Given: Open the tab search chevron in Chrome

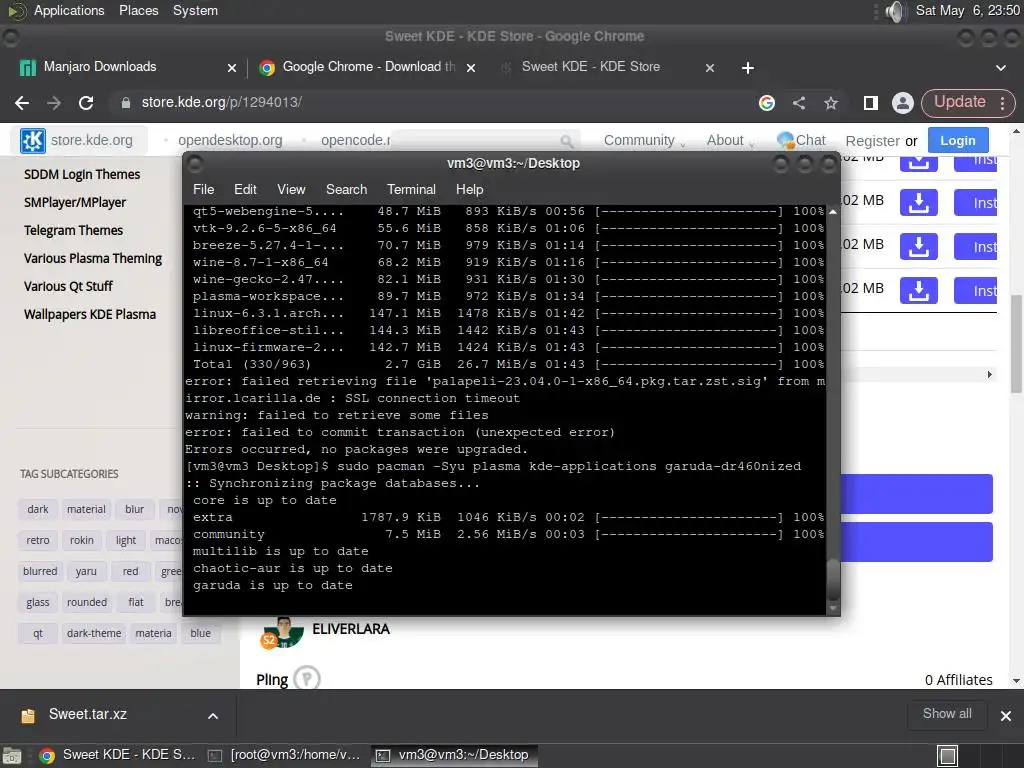Looking at the screenshot, I should click(x=1000, y=68).
